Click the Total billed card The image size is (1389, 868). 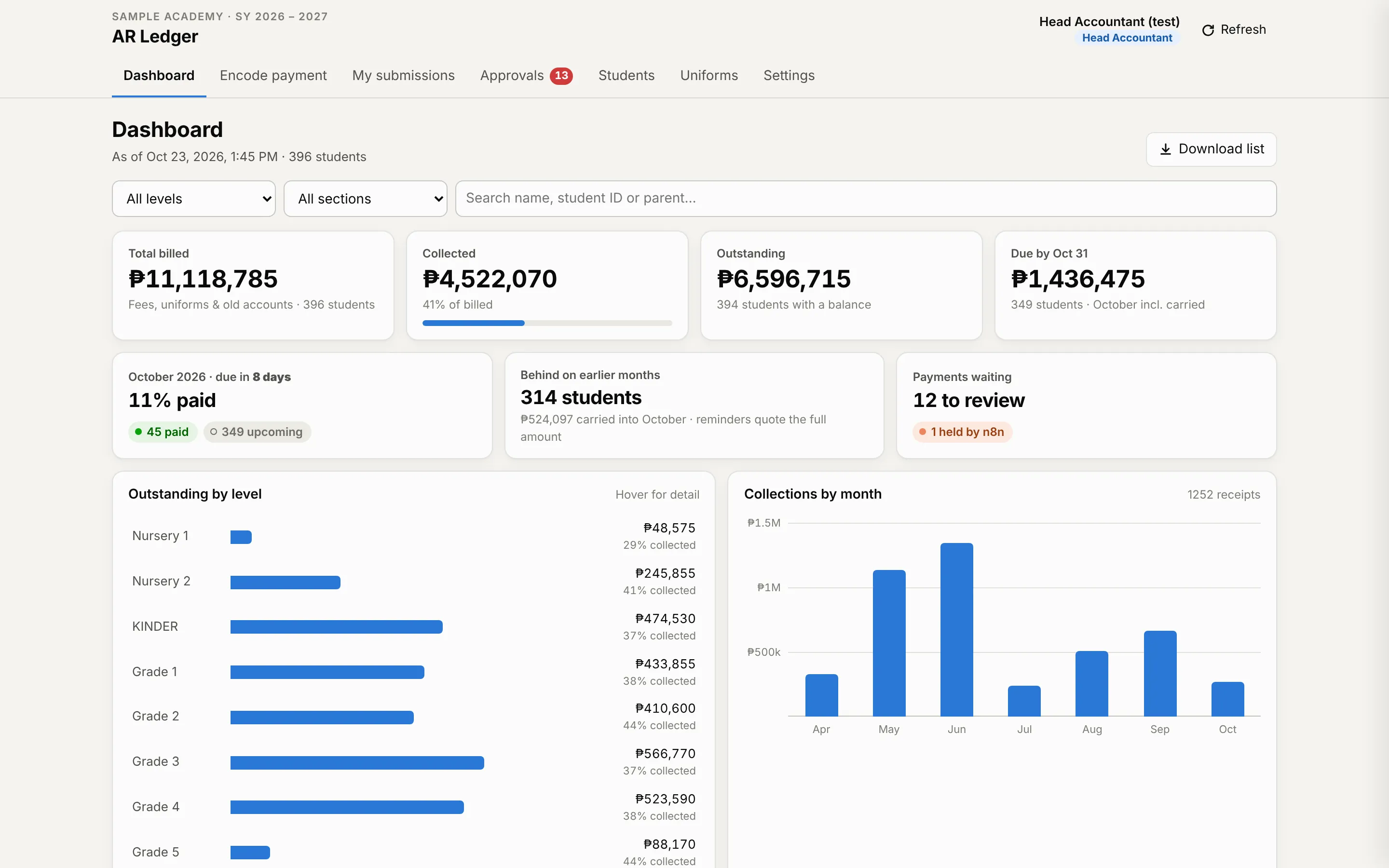click(253, 285)
